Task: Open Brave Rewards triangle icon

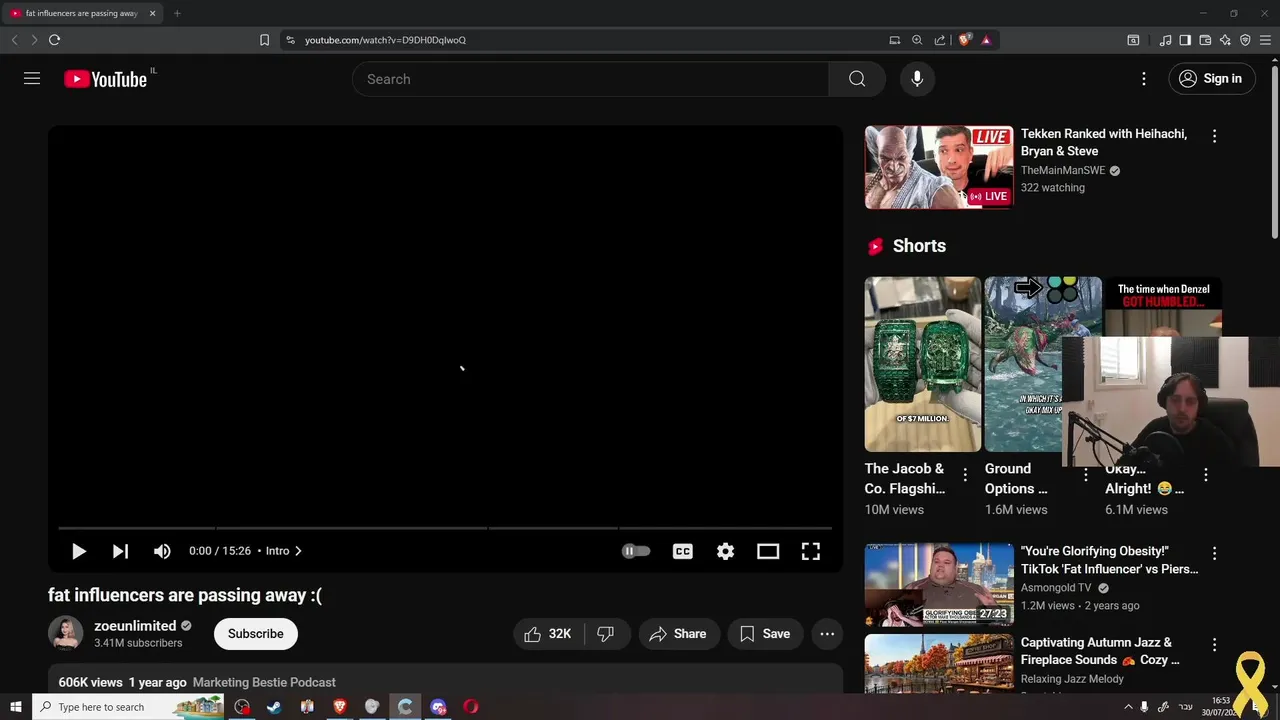Action: tap(986, 40)
